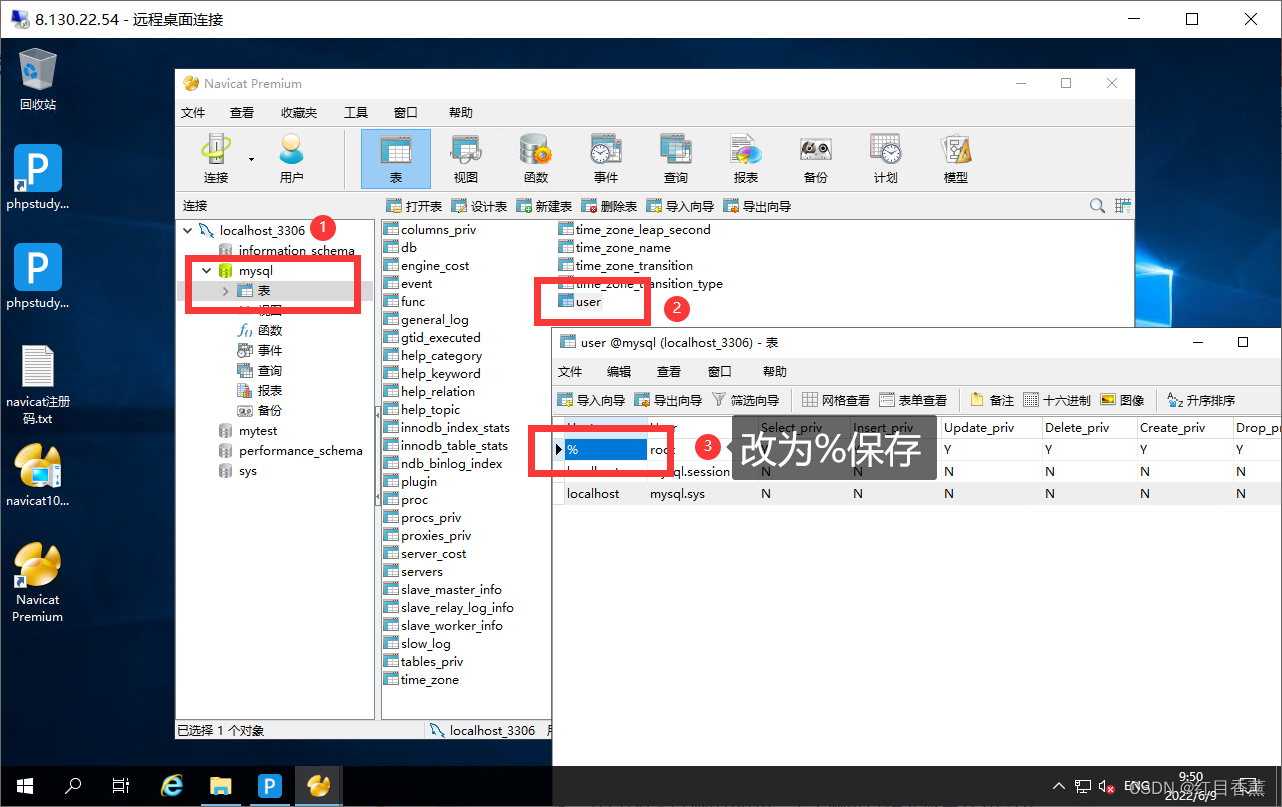
Task: Click 筛选向导 in user table window
Action: (x=745, y=400)
